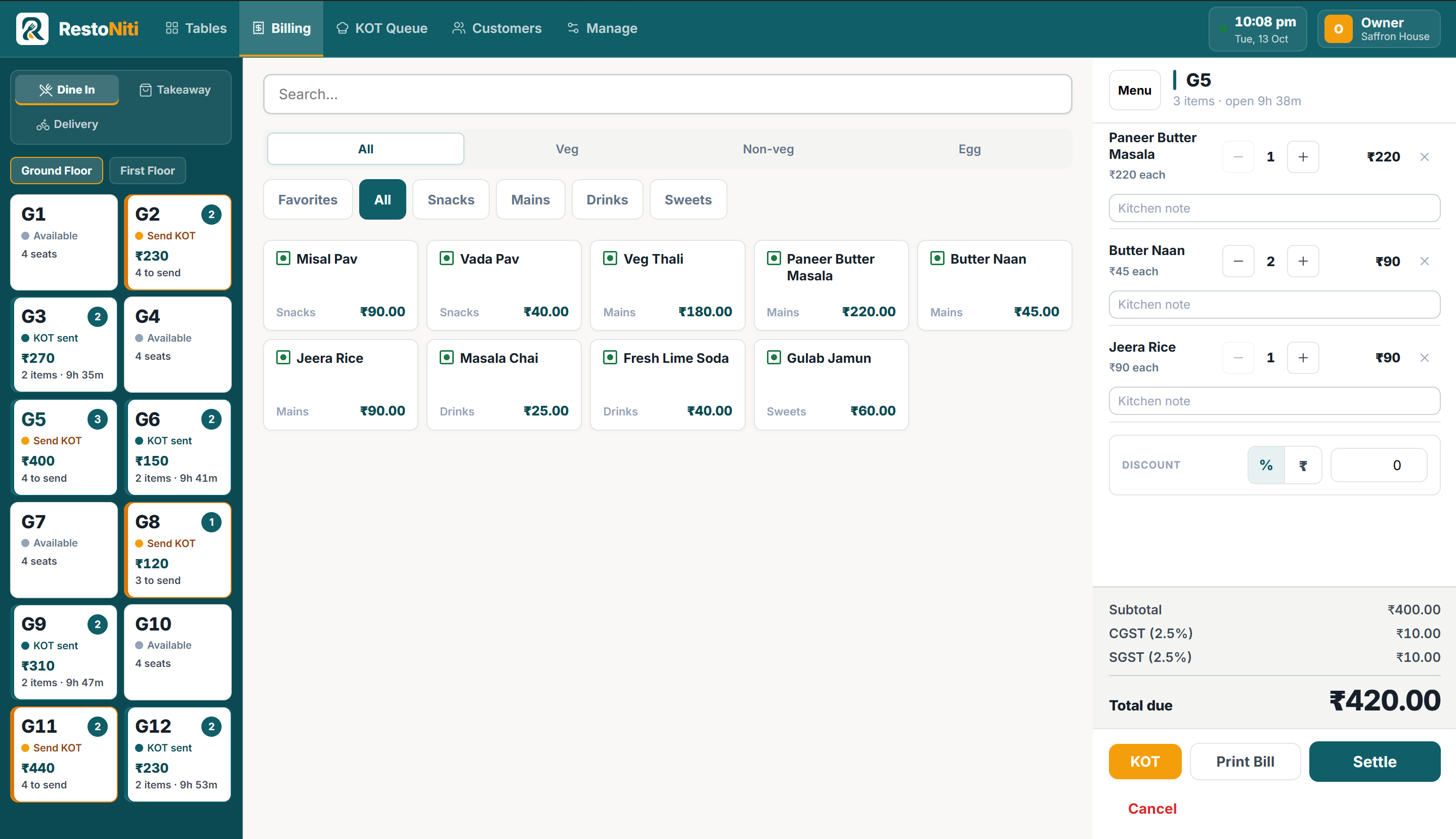Screen dimensions: 1456x839
Task: Set discount type to percent
Action: click(x=1266, y=465)
